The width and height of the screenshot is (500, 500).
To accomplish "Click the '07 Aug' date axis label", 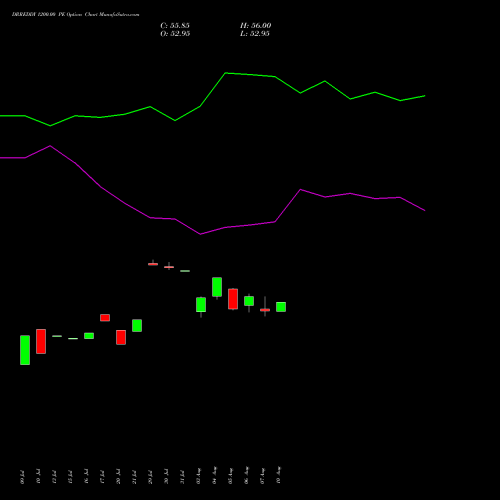I will pyautogui.click(x=263, y=476).
